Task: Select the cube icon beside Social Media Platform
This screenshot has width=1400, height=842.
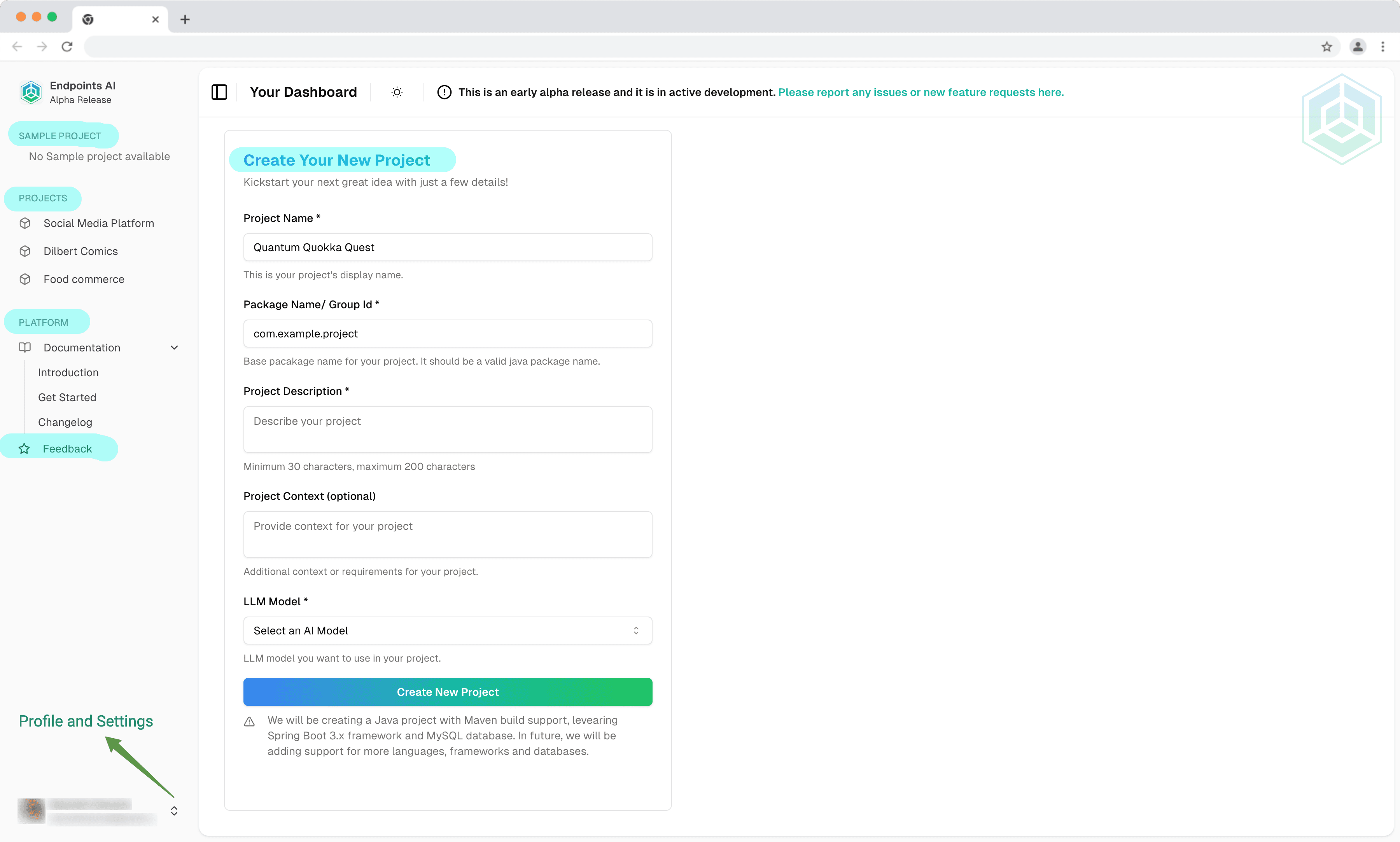Action: coord(25,223)
